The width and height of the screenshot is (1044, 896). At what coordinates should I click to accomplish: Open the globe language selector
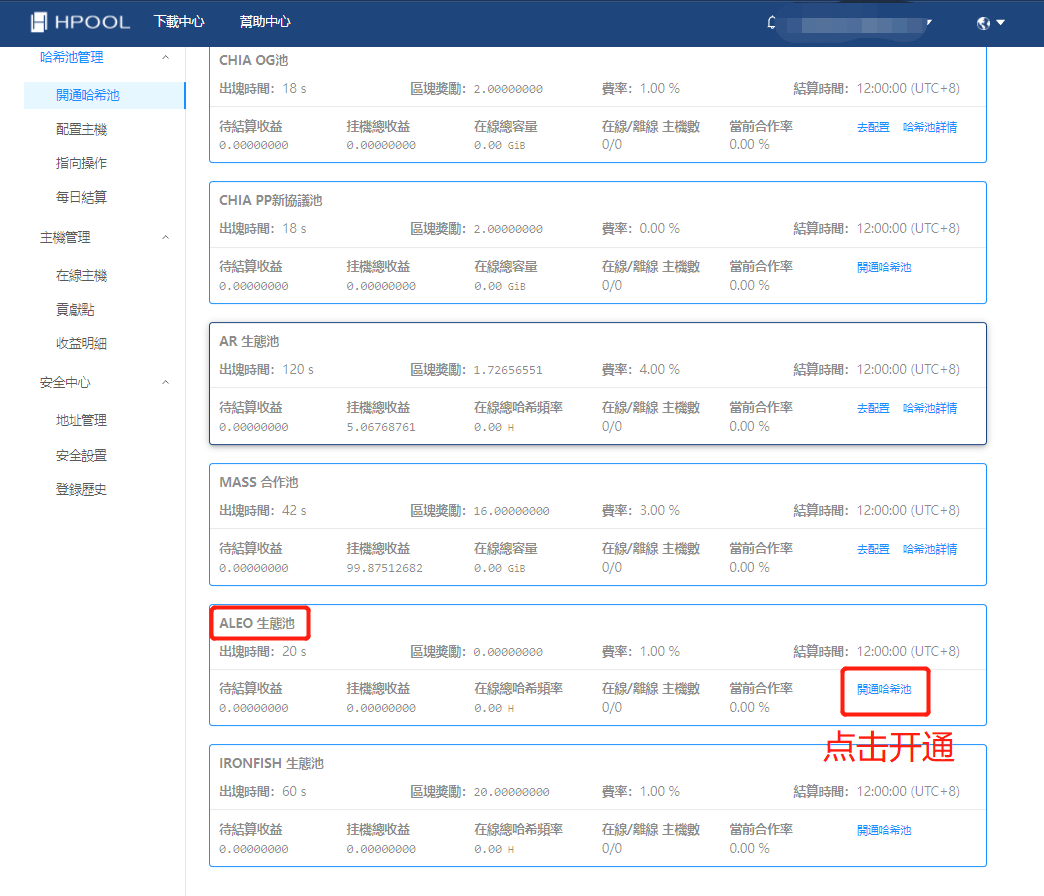tap(990, 23)
